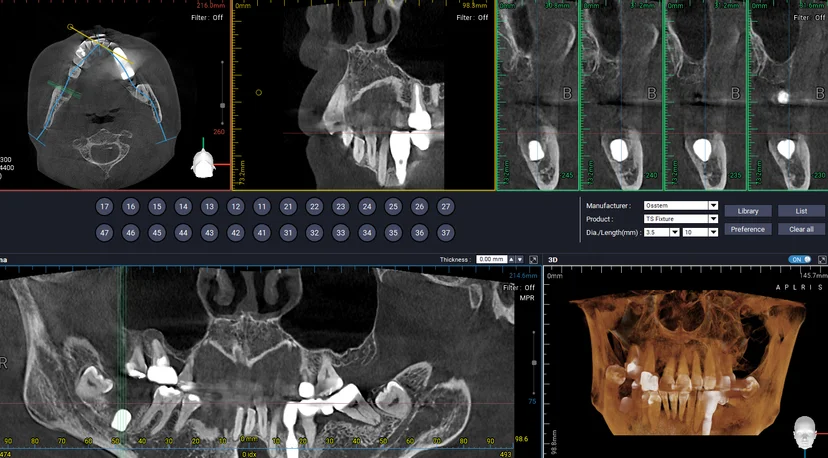This screenshot has height=458, width=828.
Task: Click the yellow circle marker in sagittal view
Action: (x=259, y=92)
